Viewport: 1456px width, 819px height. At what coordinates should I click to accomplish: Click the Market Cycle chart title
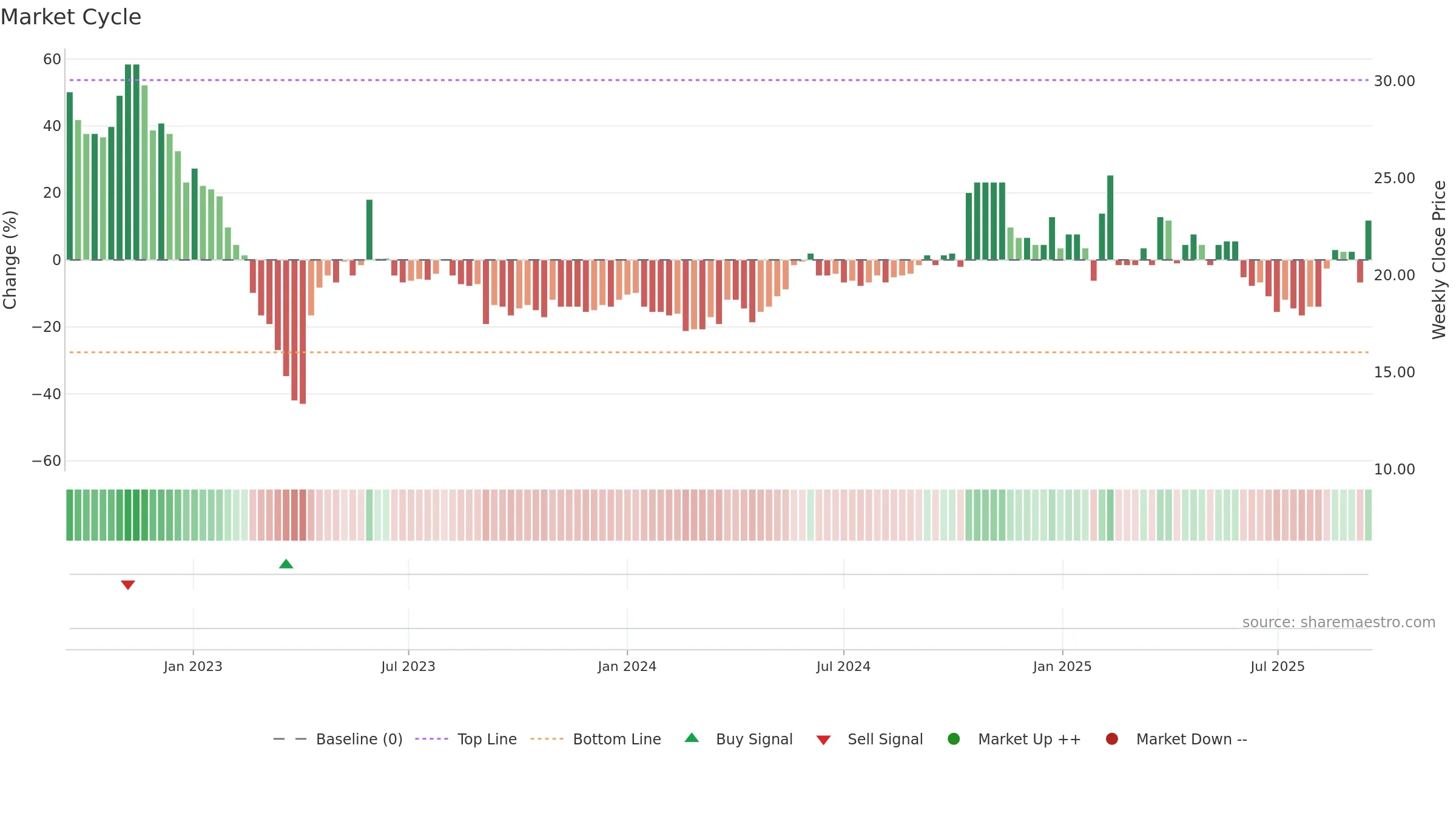pyautogui.click(x=71, y=17)
